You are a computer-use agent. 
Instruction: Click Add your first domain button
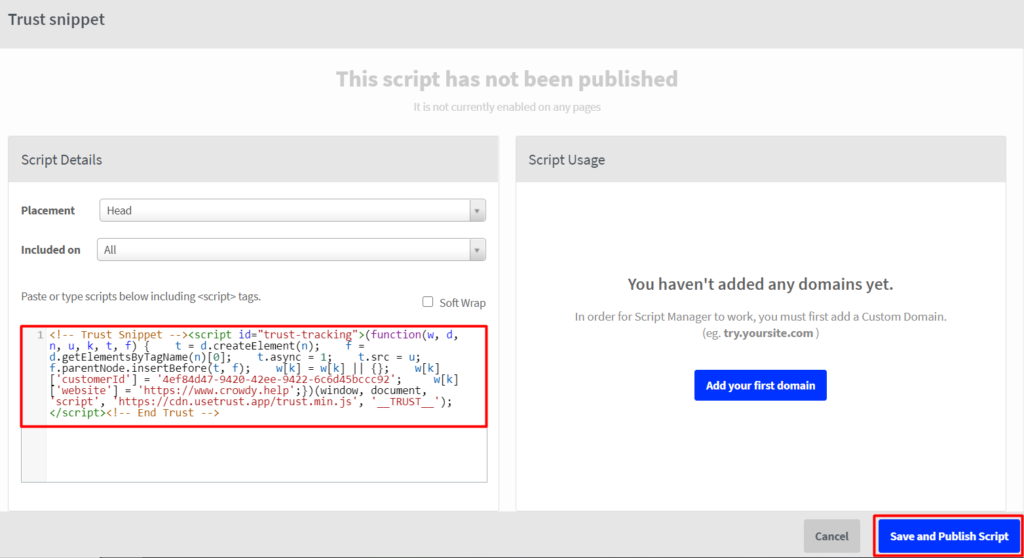(x=760, y=386)
